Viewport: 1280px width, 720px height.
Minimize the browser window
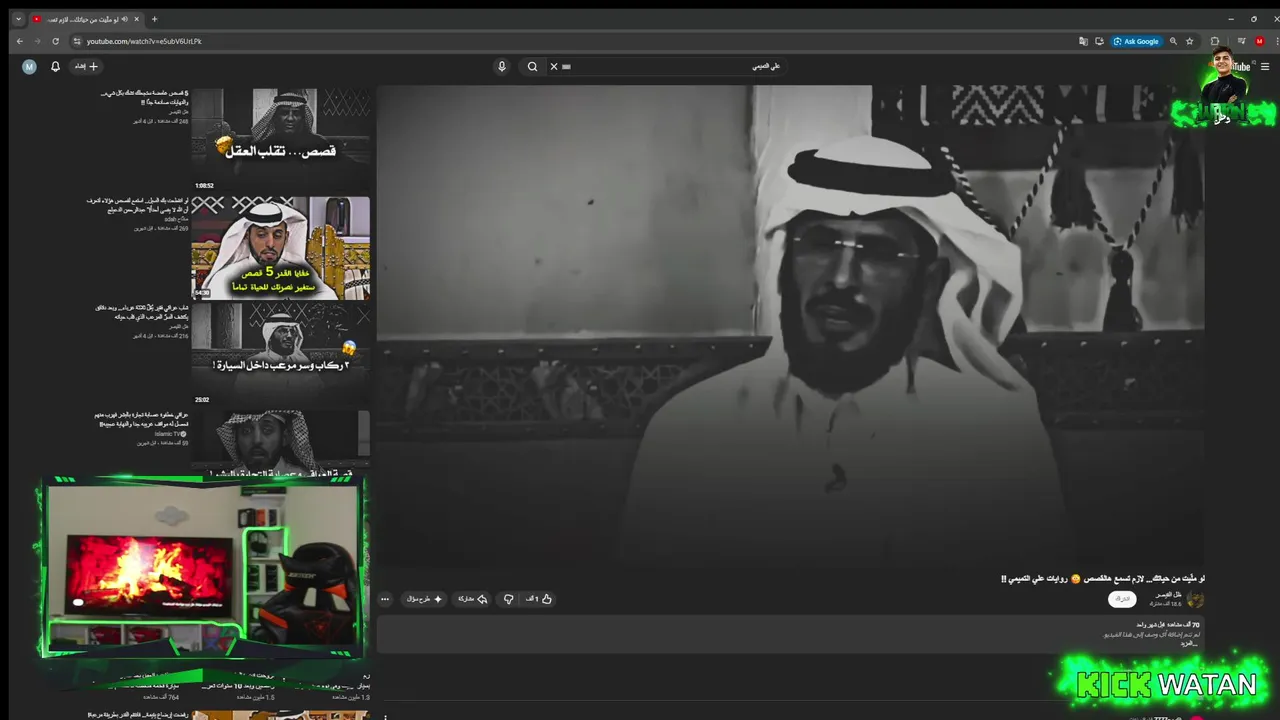click(1230, 19)
